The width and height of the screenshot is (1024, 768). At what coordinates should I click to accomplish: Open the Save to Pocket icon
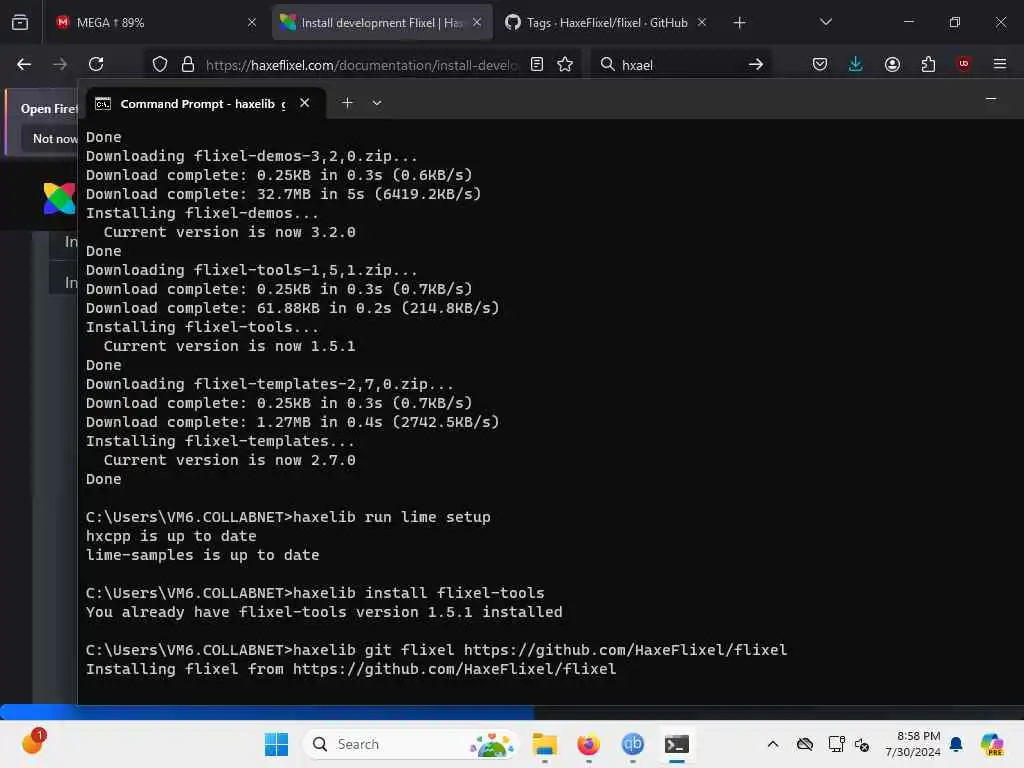coord(820,64)
